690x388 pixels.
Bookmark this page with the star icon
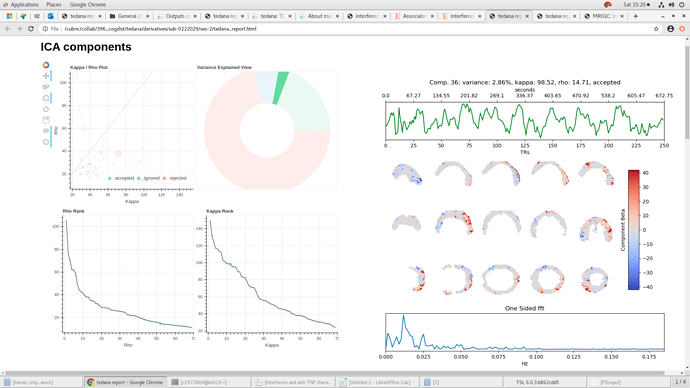click(x=656, y=29)
